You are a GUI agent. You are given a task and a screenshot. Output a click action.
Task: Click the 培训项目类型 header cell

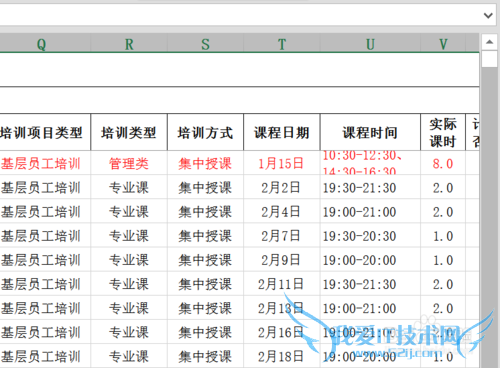45,132
